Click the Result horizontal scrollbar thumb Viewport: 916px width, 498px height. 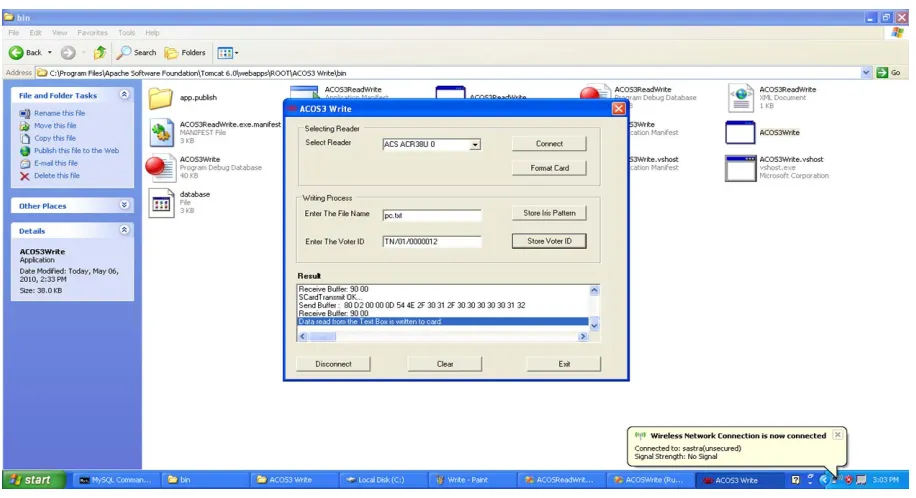322,337
